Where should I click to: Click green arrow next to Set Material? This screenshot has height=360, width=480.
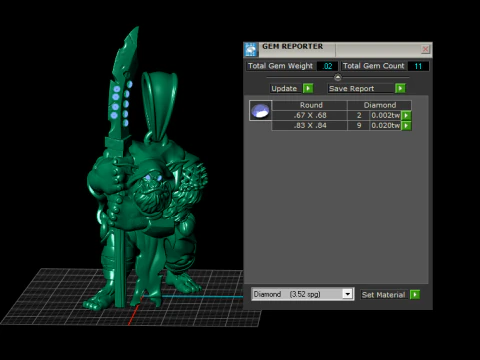point(415,295)
